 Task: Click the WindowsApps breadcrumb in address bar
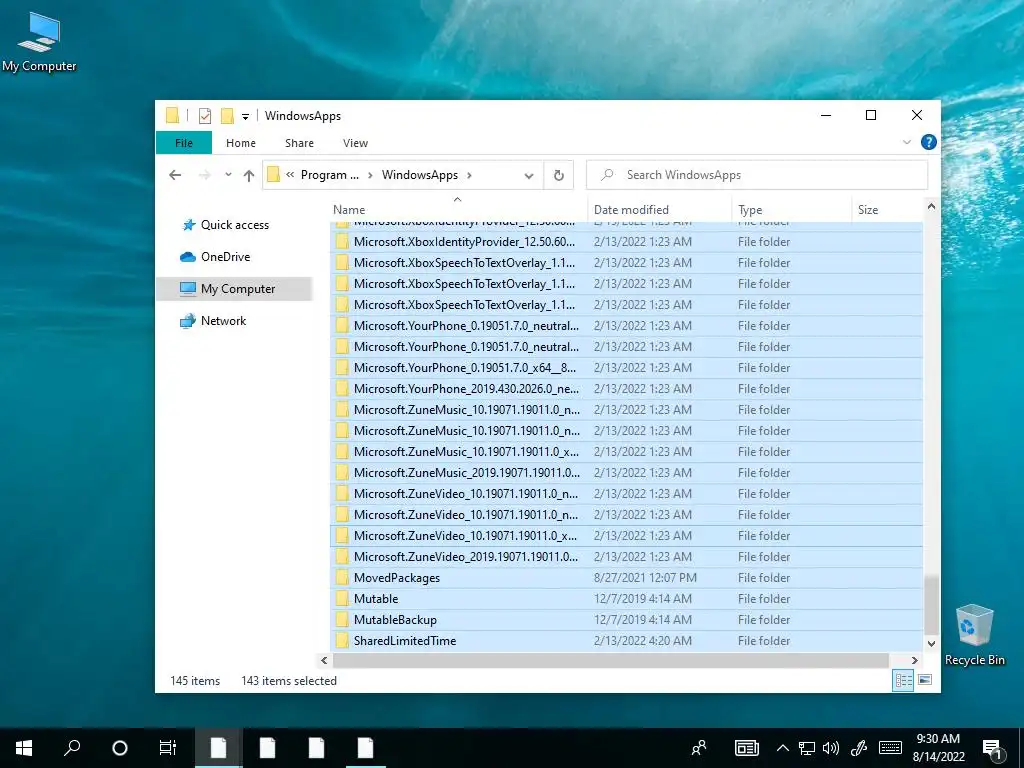click(x=420, y=175)
